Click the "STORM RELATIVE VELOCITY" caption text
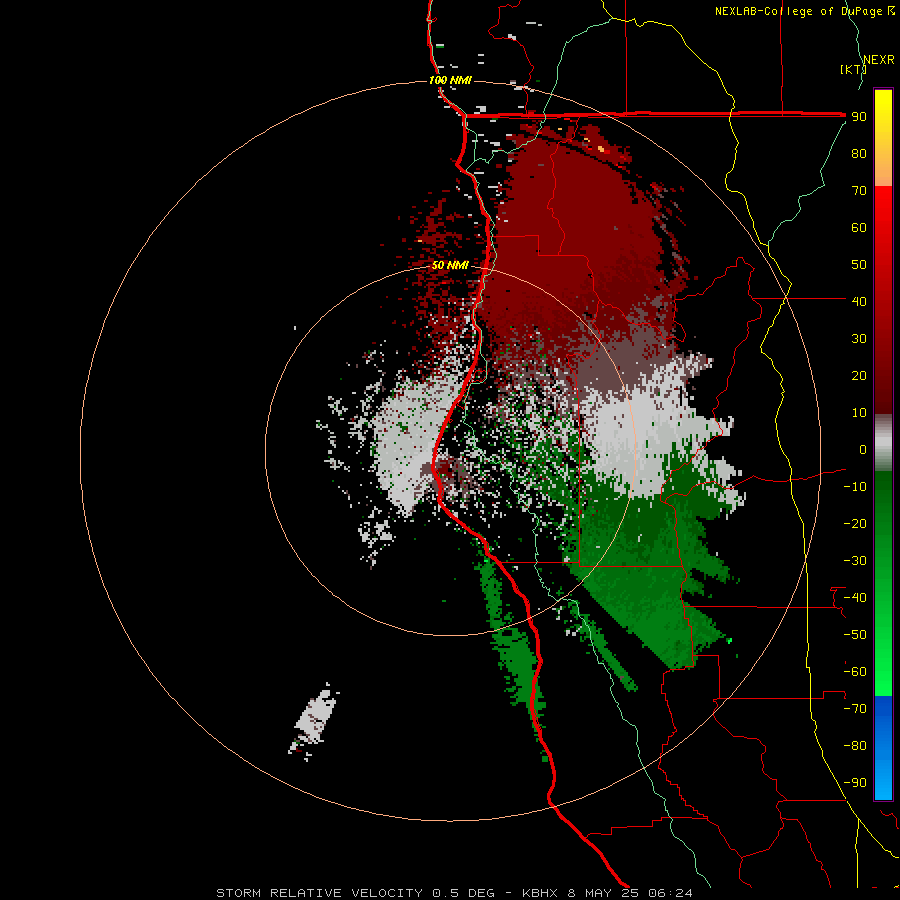This screenshot has width=900, height=900. [x=320, y=893]
